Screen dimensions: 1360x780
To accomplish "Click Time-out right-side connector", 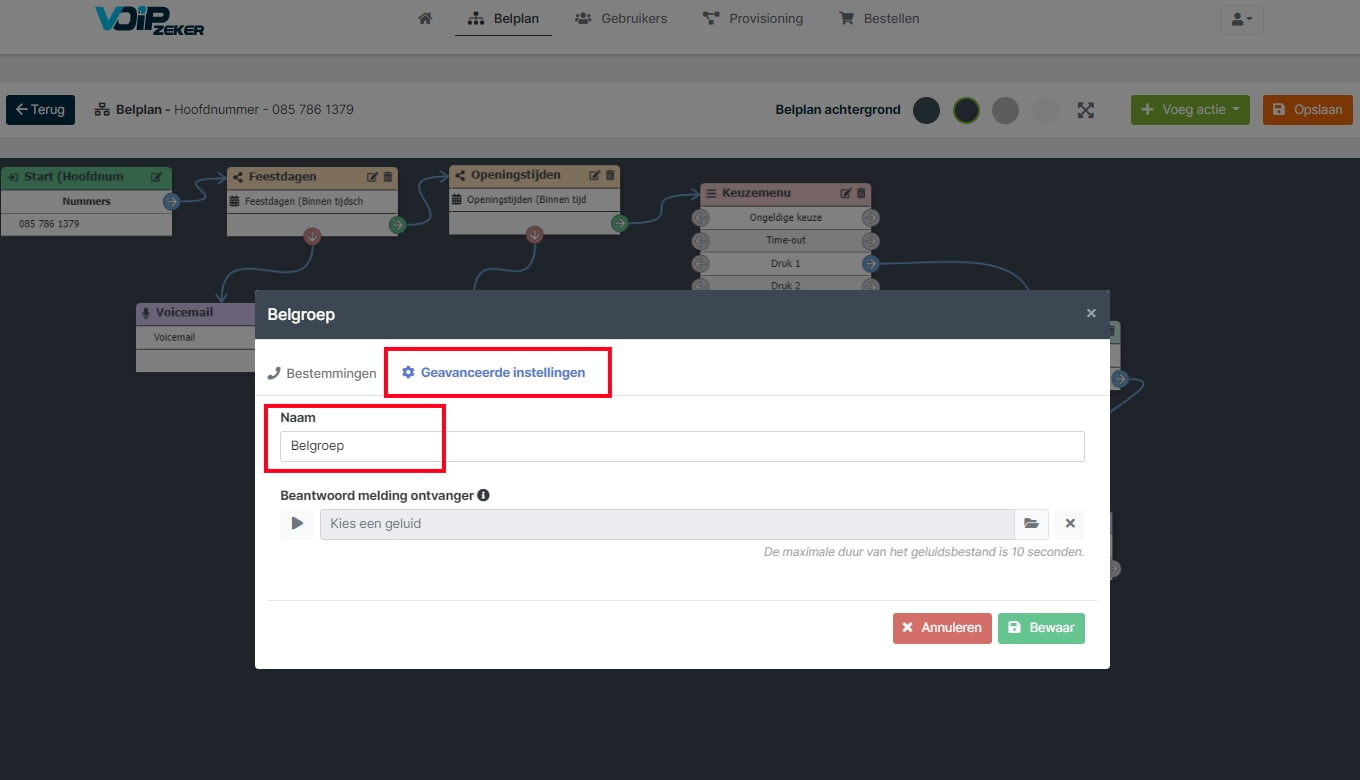I will click(870, 241).
